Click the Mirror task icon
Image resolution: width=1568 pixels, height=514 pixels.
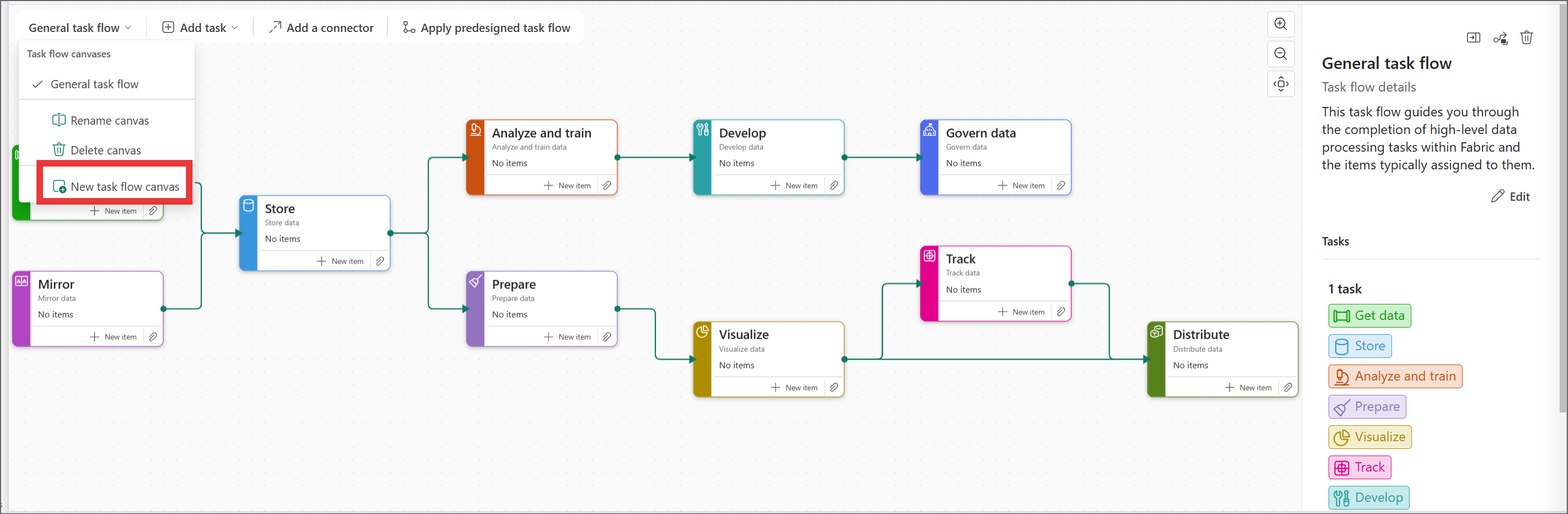(22, 280)
